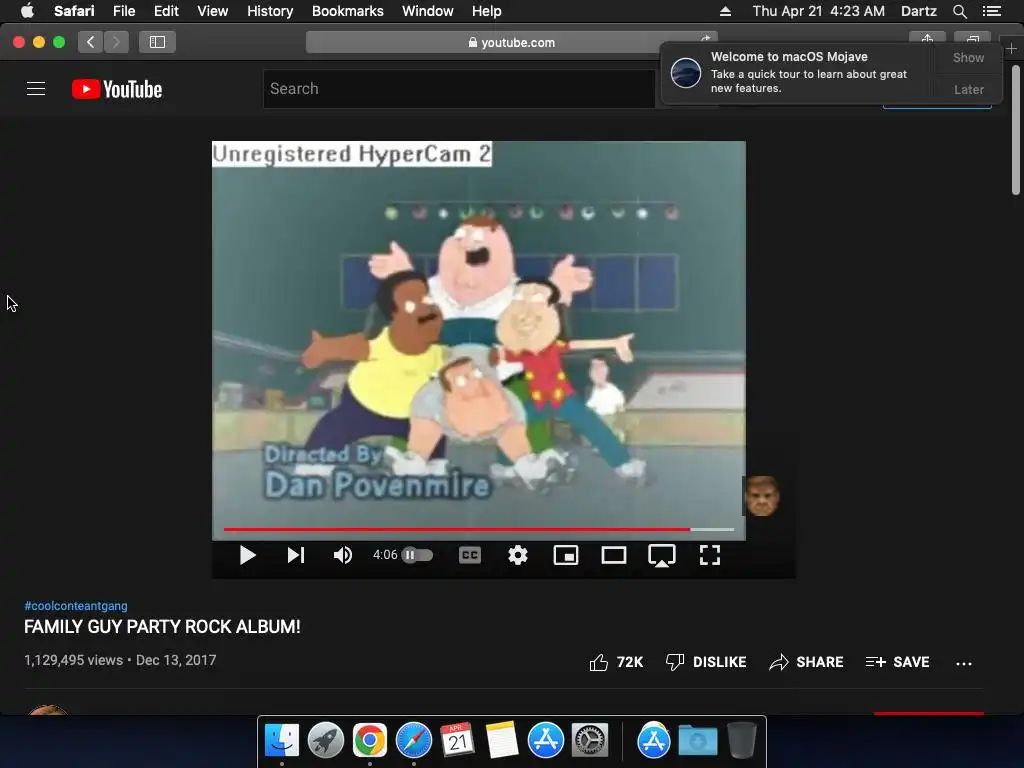1024x768 pixels.
Task: Go to YouTube home via logo
Action: pos(117,89)
